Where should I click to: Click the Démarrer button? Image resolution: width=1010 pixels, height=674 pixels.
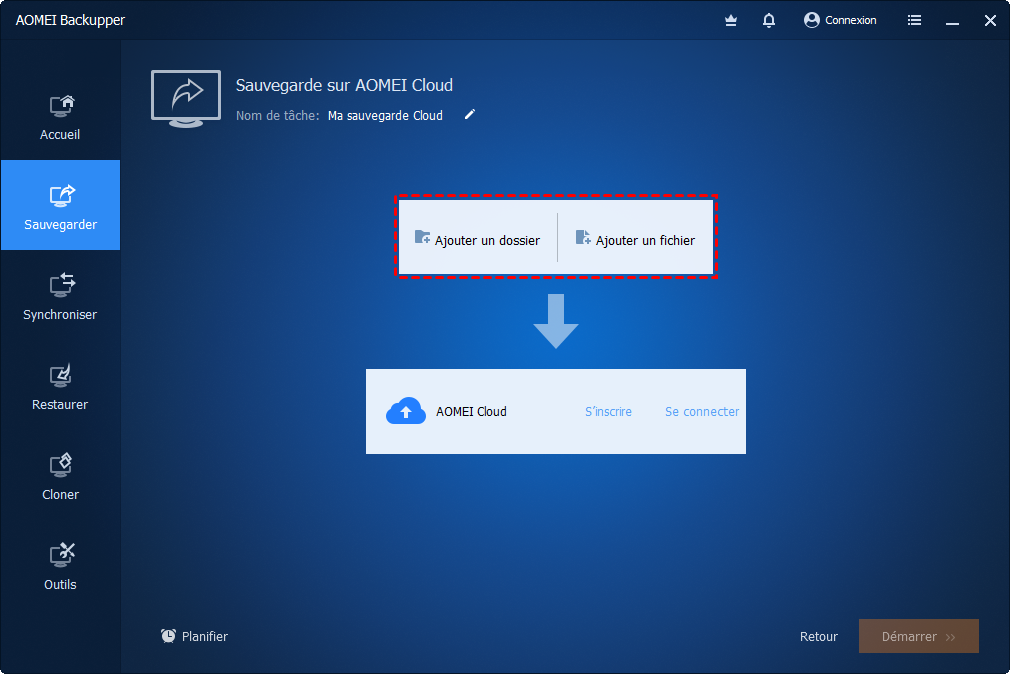pos(919,636)
